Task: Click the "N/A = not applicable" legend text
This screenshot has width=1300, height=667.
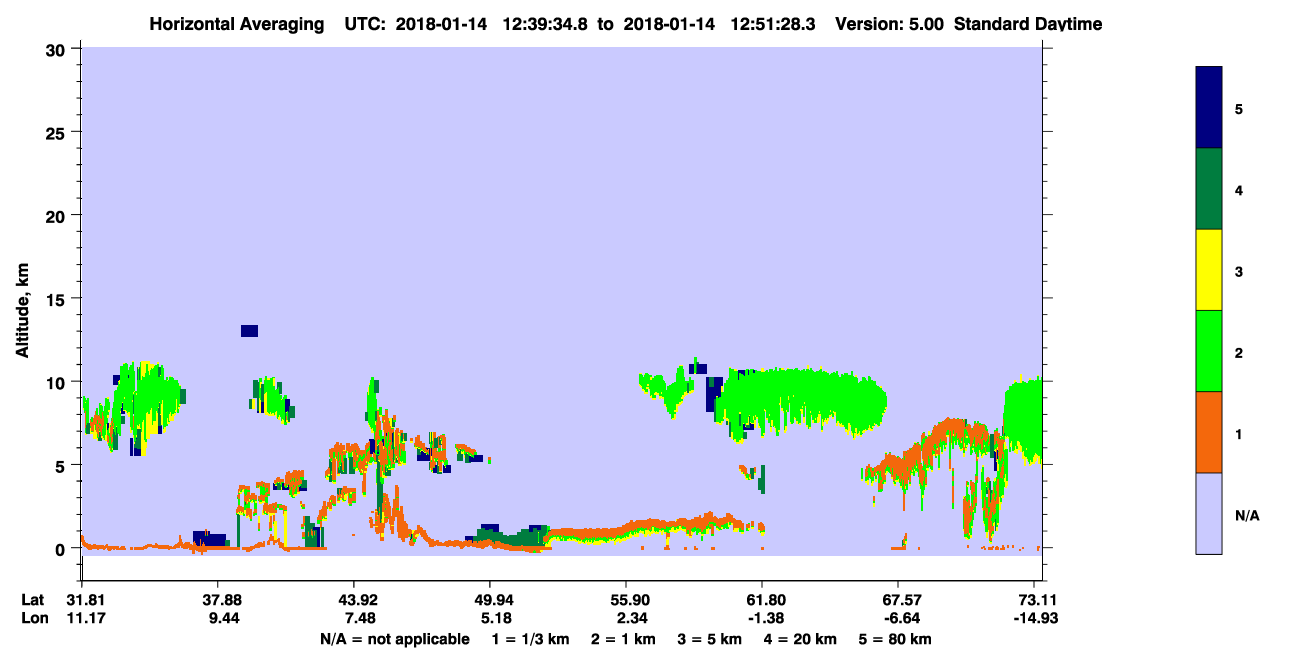Action: (x=394, y=639)
